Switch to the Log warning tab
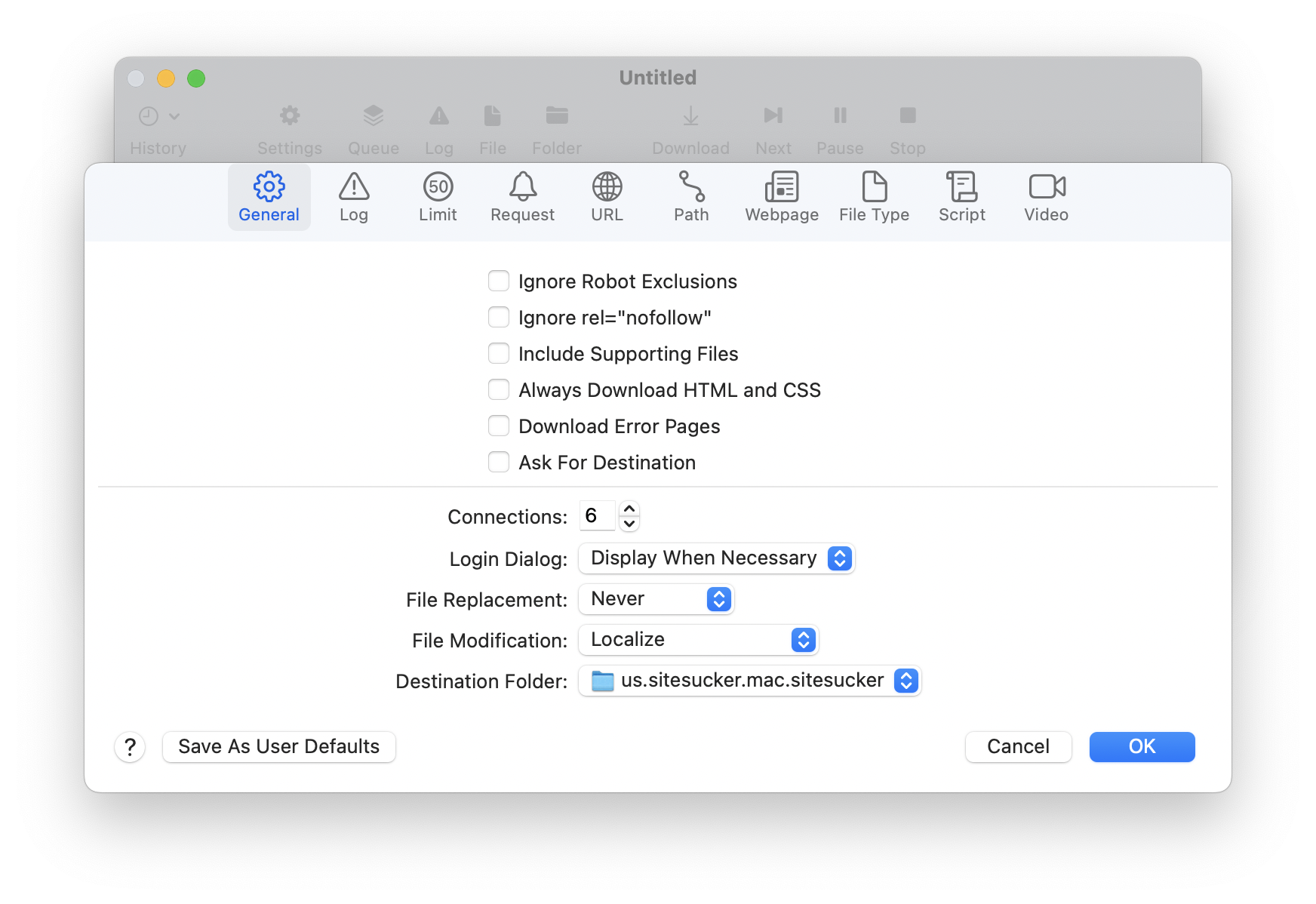The image size is (1316, 904). 353,196
